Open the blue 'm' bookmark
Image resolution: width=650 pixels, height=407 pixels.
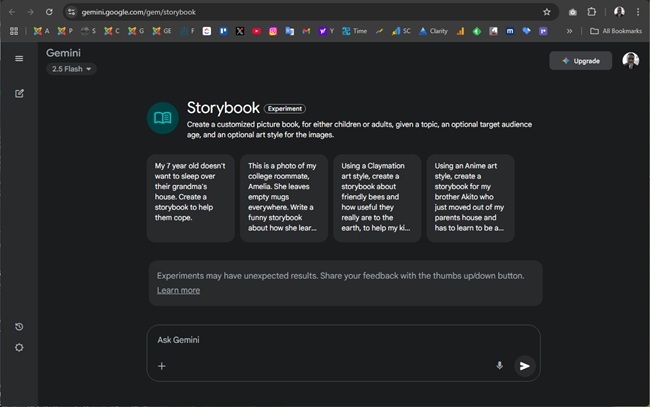[510, 31]
